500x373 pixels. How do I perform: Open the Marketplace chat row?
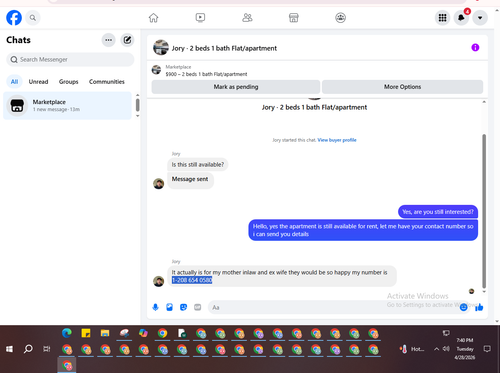click(x=67, y=105)
